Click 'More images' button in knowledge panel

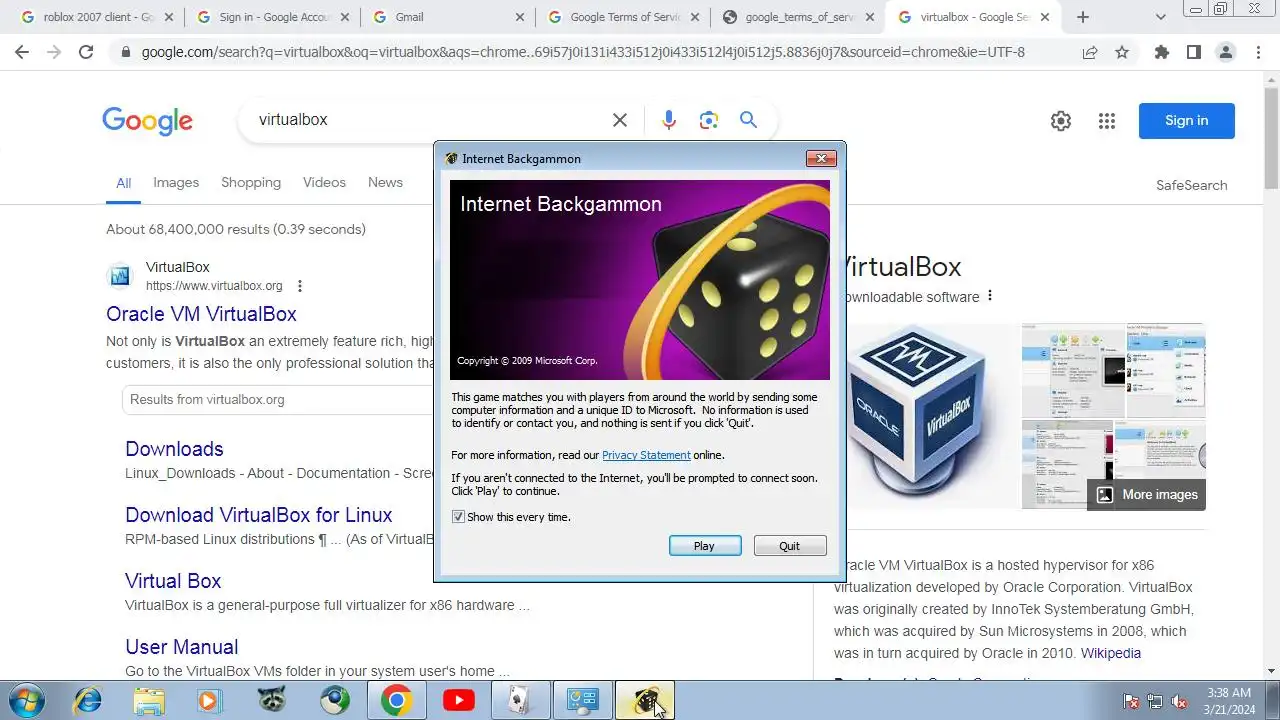(1146, 495)
